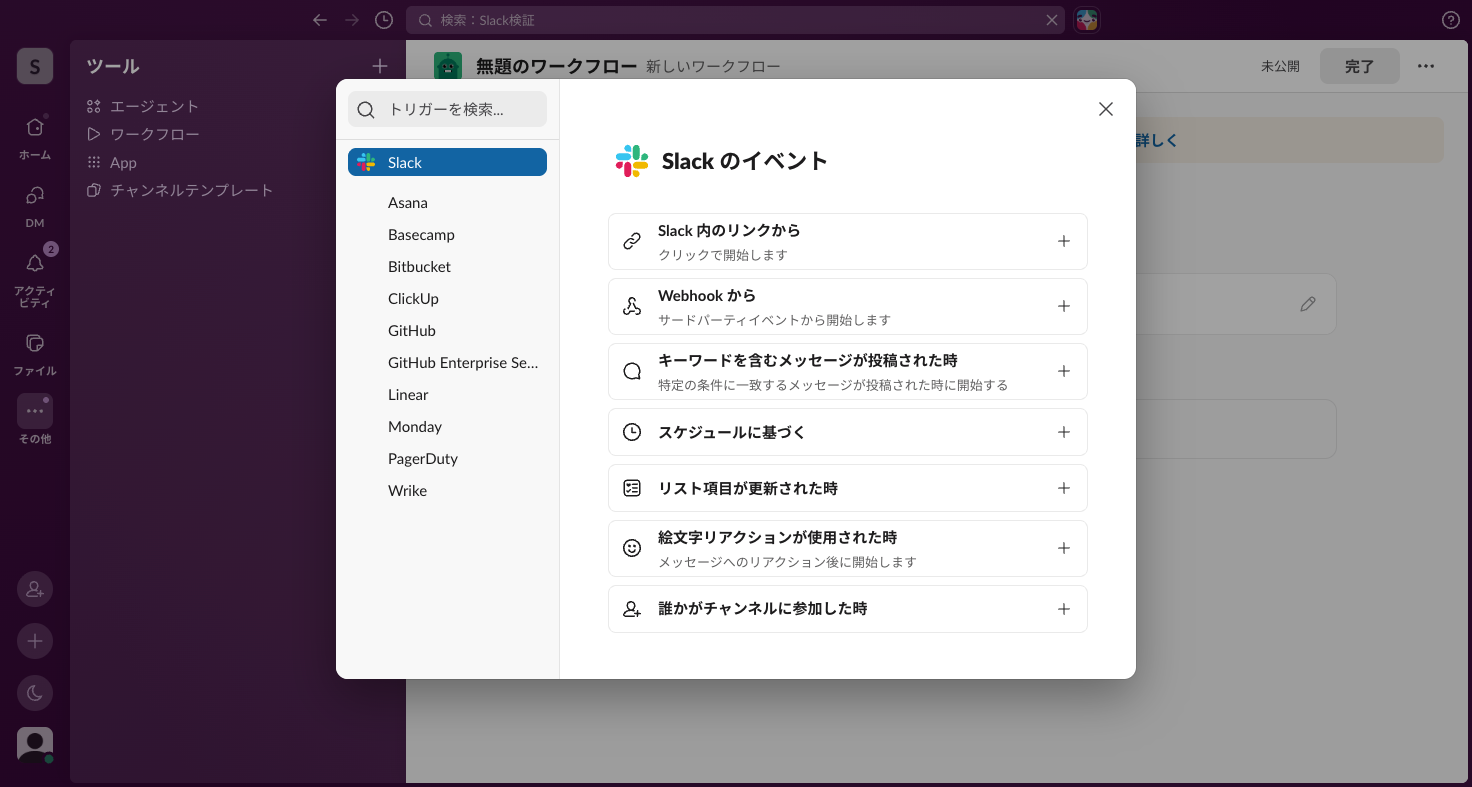Open Activity bell in sidebar

click(x=35, y=263)
